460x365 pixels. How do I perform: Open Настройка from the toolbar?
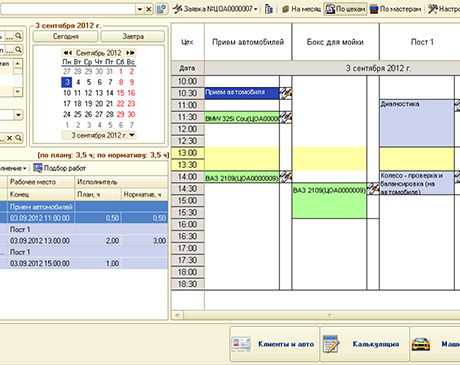(x=444, y=9)
